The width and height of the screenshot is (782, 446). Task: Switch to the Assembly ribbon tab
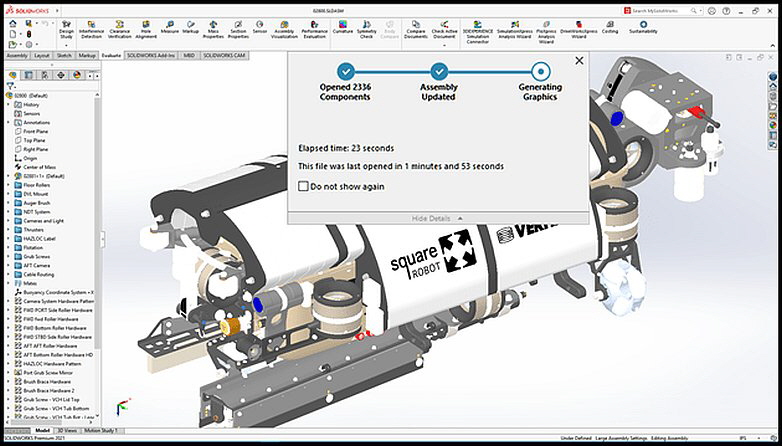click(17, 55)
